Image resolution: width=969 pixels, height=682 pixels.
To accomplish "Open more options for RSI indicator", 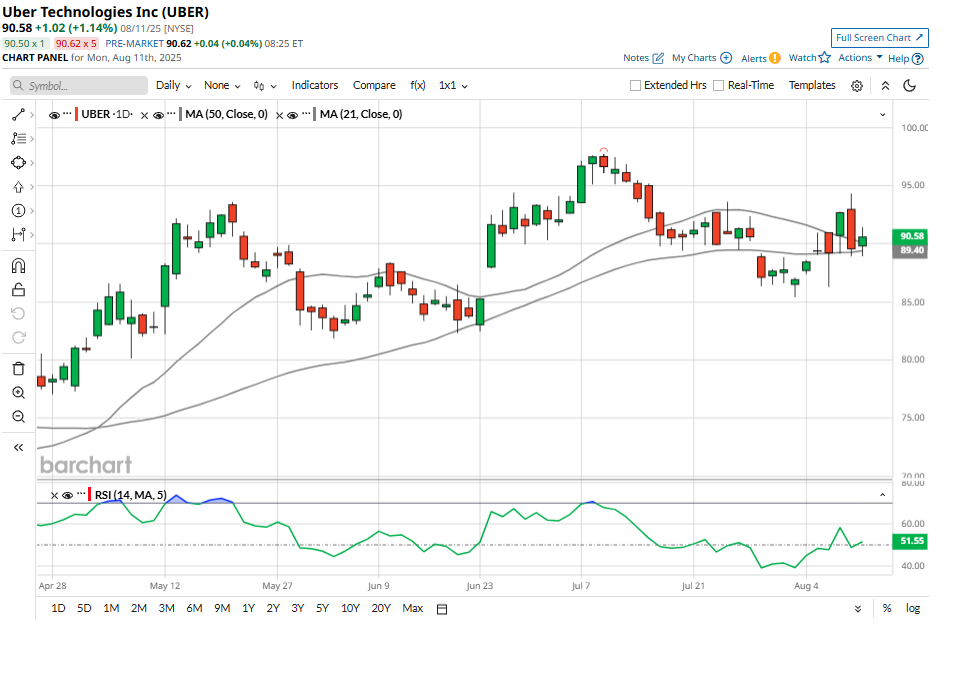I will 81,494.
